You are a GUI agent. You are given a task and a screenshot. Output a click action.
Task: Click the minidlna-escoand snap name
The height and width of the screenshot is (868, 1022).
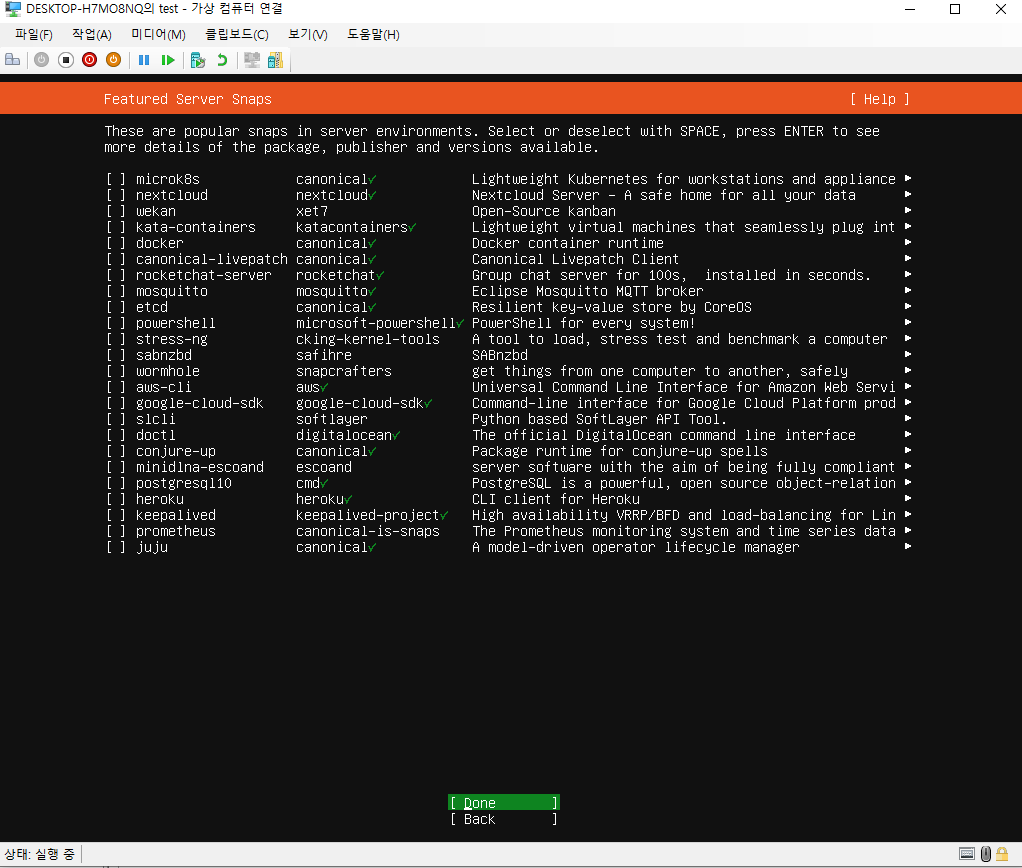point(199,467)
